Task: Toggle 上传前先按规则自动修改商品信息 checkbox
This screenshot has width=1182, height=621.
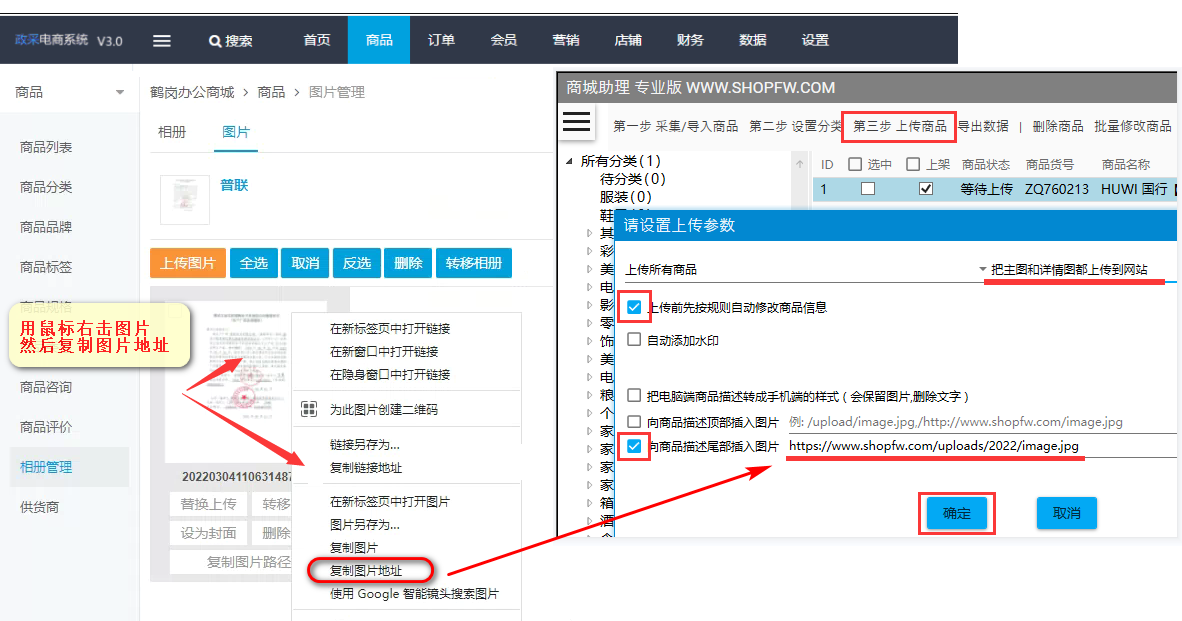Action: [x=634, y=307]
